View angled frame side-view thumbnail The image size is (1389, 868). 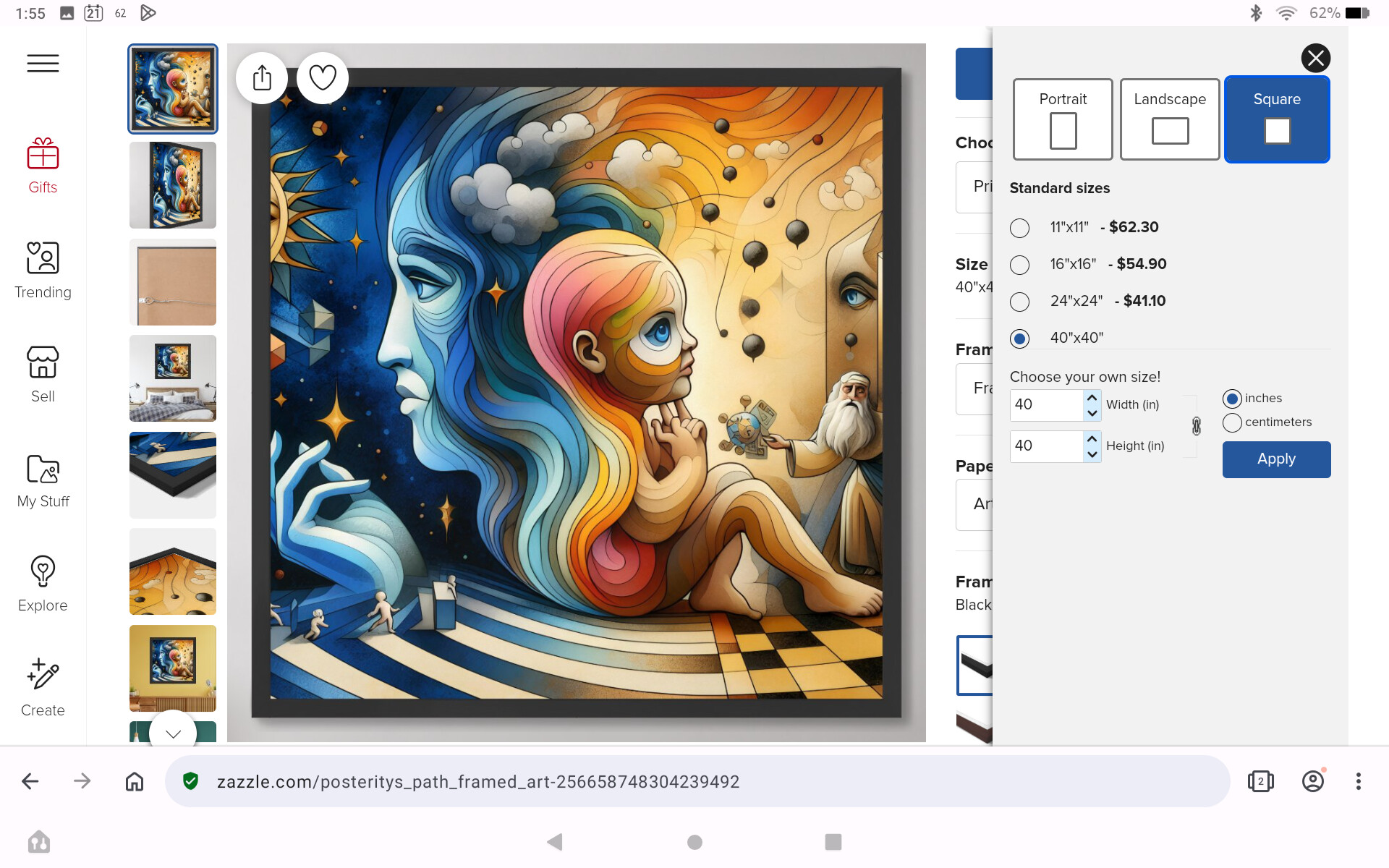click(173, 185)
